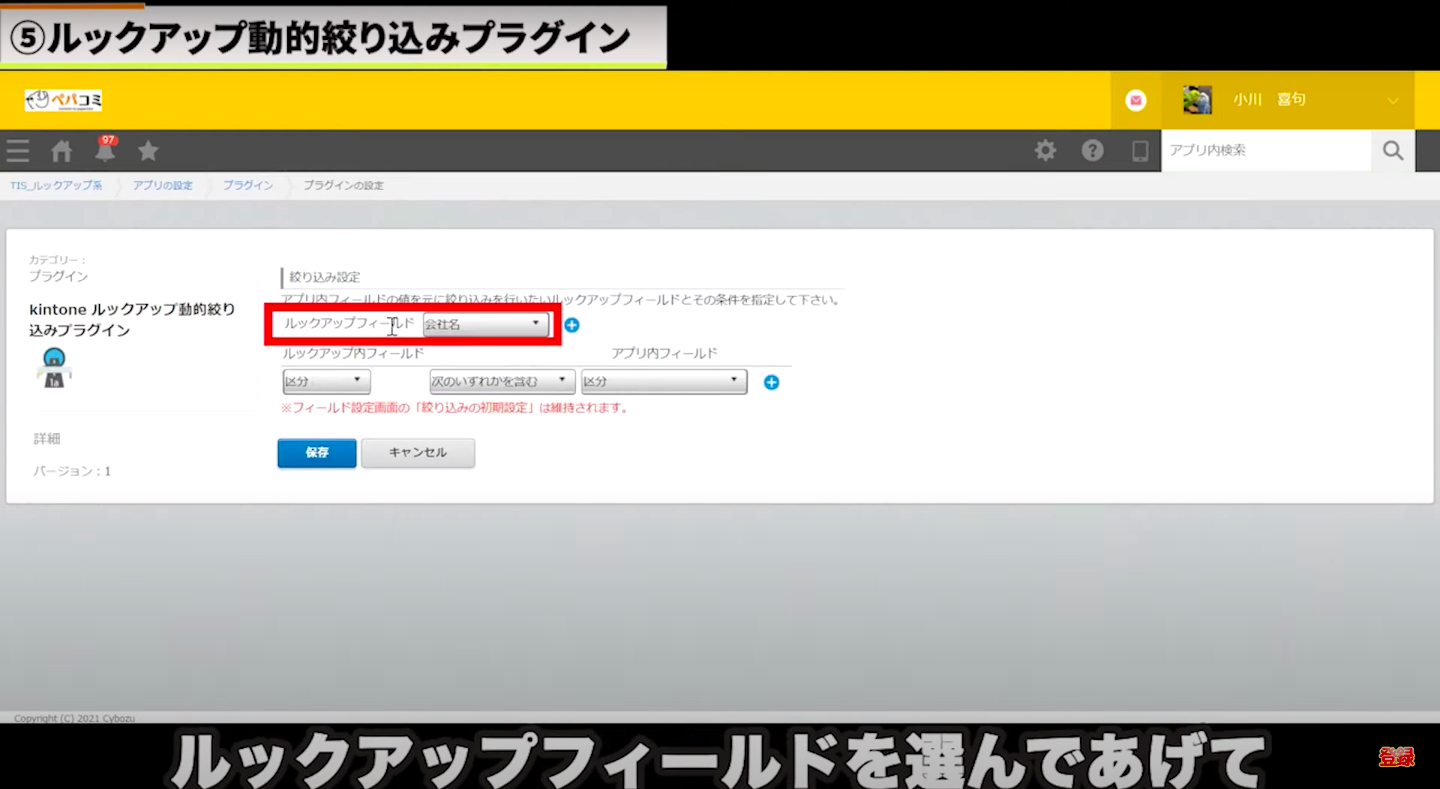Go to the home icon
Viewport: 1440px width, 789px height.
coord(62,151)
